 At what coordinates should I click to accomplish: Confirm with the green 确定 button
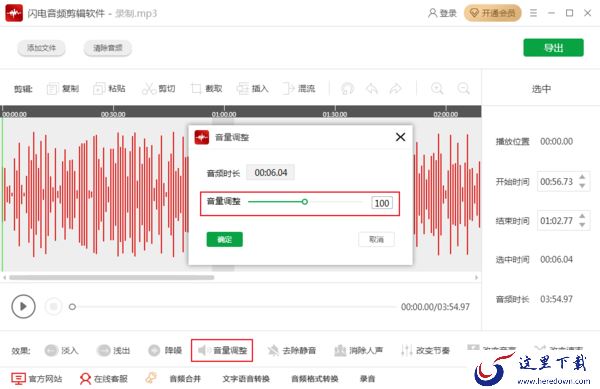225,239
